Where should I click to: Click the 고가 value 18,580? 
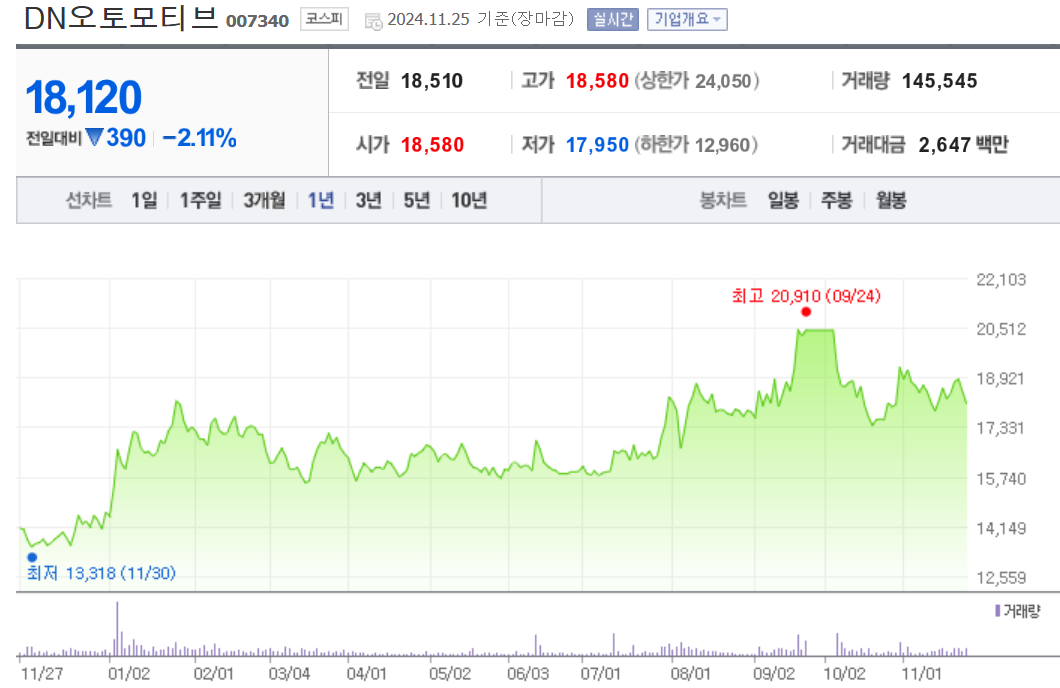click(x=598, y=81)
